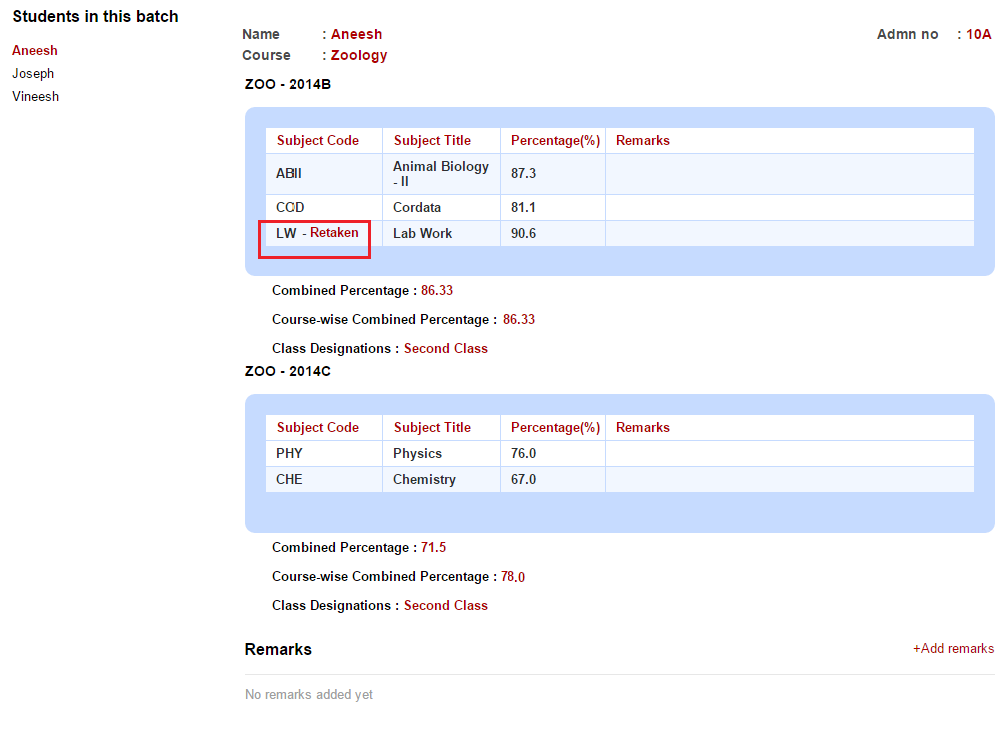Click the LW - Retaken subject code
Image resolution: width=1004 pixels, height=737 pixels.
(x=317, y=233)
